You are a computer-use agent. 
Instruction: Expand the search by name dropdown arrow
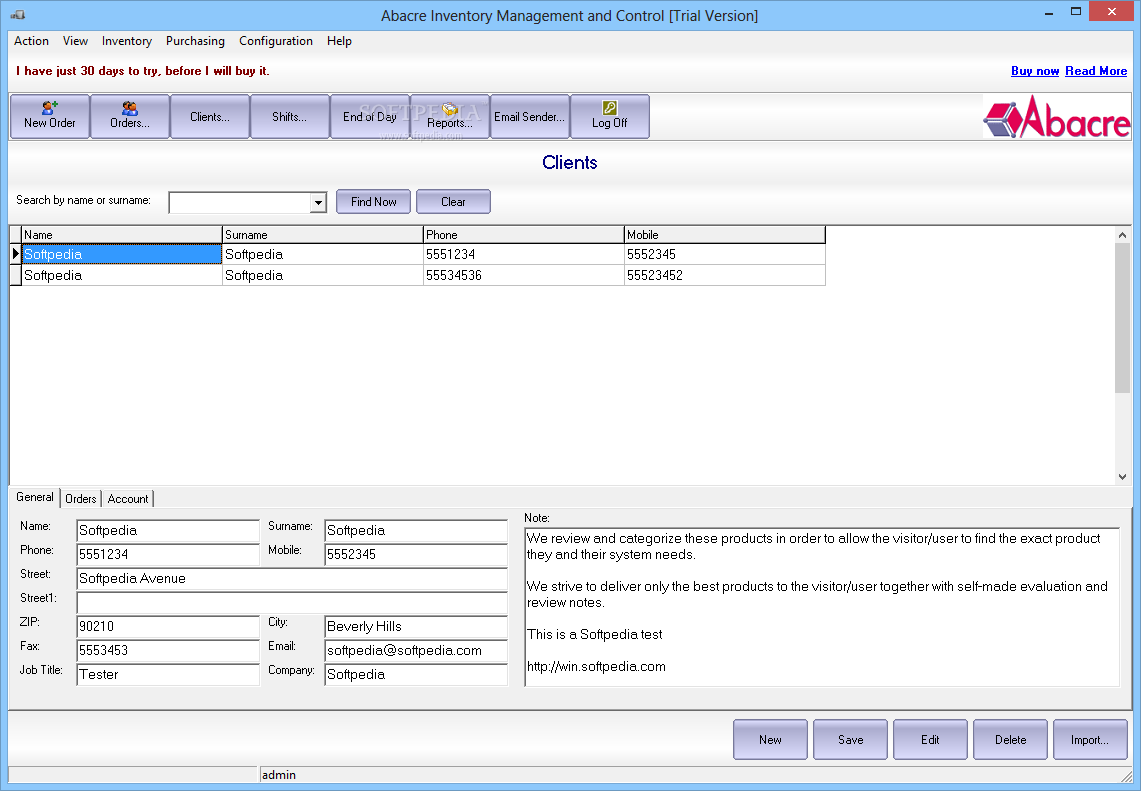click(318, 202)
